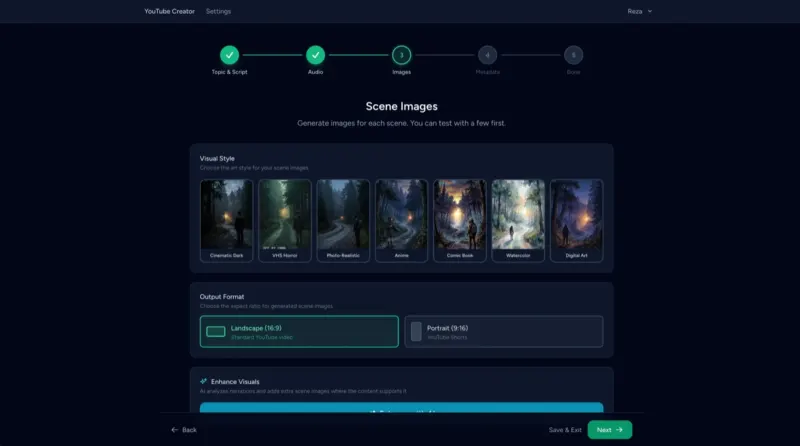800x446 pixels.
Task: Open the Settings menu item
Action: [x=218, y=11]
